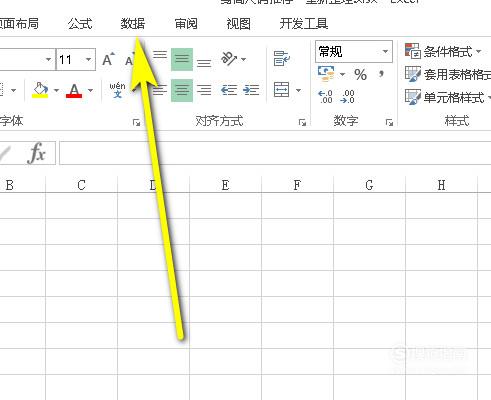
Task: Click the fx insert function button
Action: click(37, 153)
